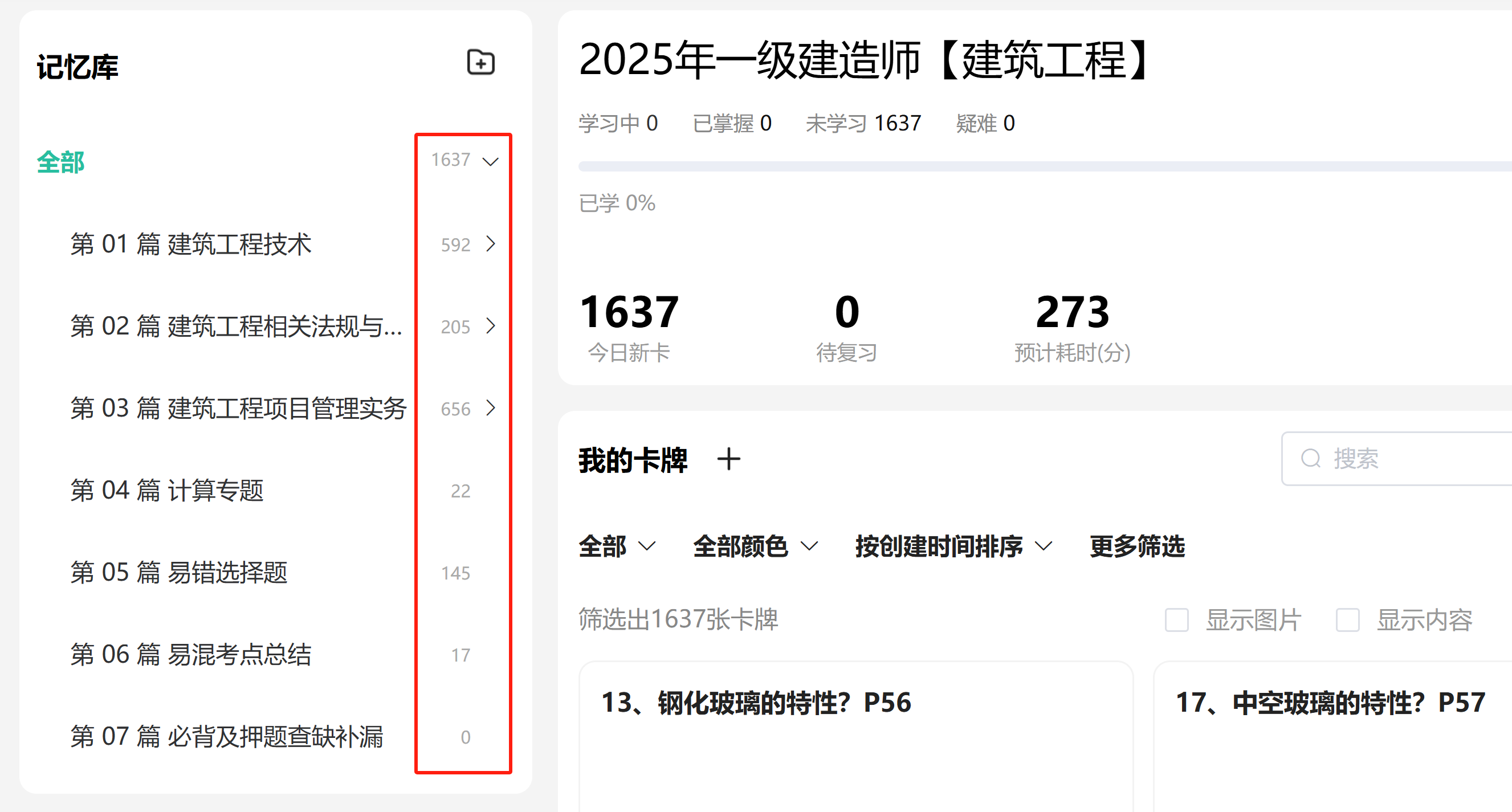Click the 疑难 0 status
1512x812 pixels.
pyautogui.click(x=985, y=123)
